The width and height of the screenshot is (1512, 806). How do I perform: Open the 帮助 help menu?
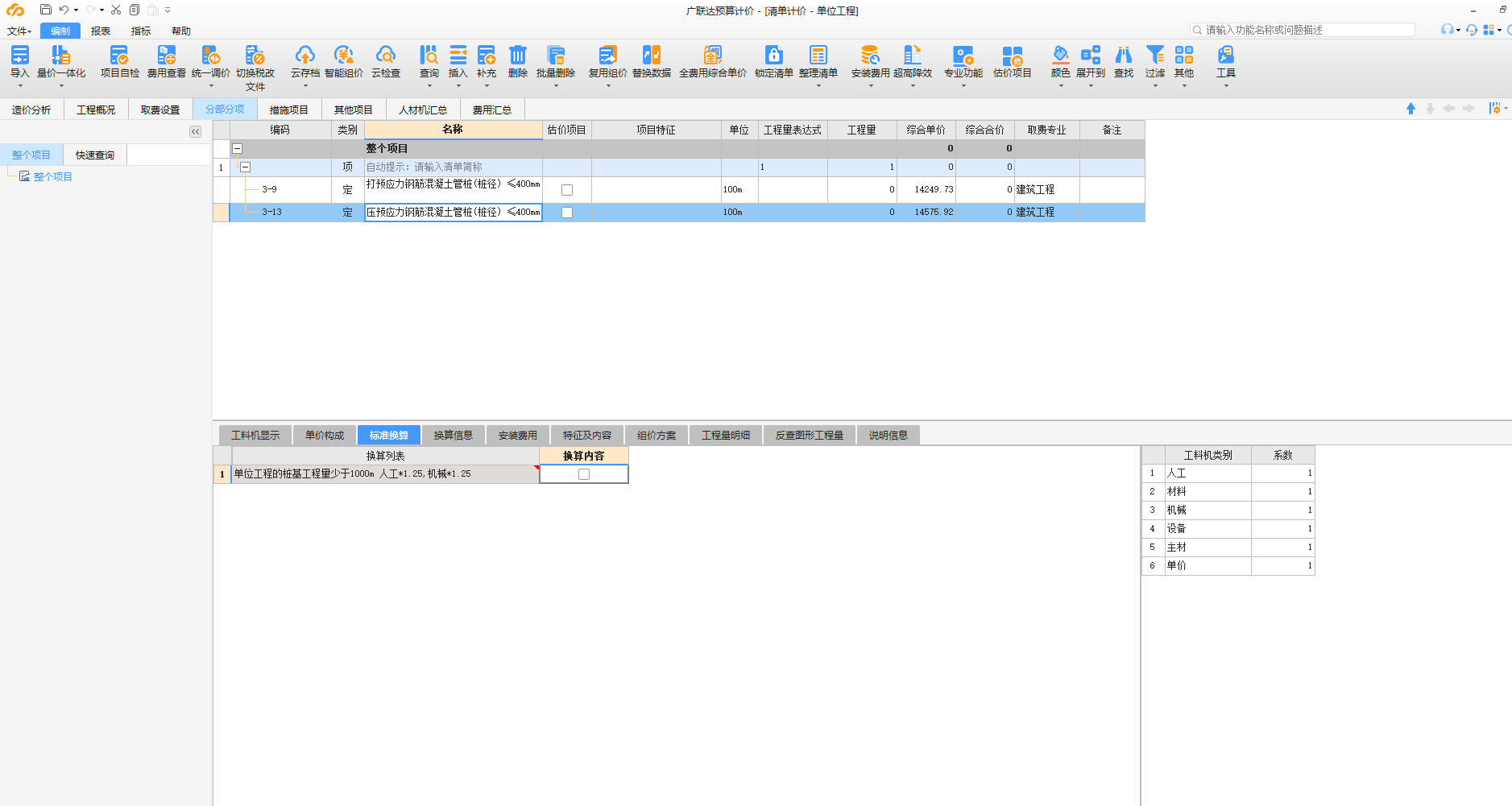181,31
